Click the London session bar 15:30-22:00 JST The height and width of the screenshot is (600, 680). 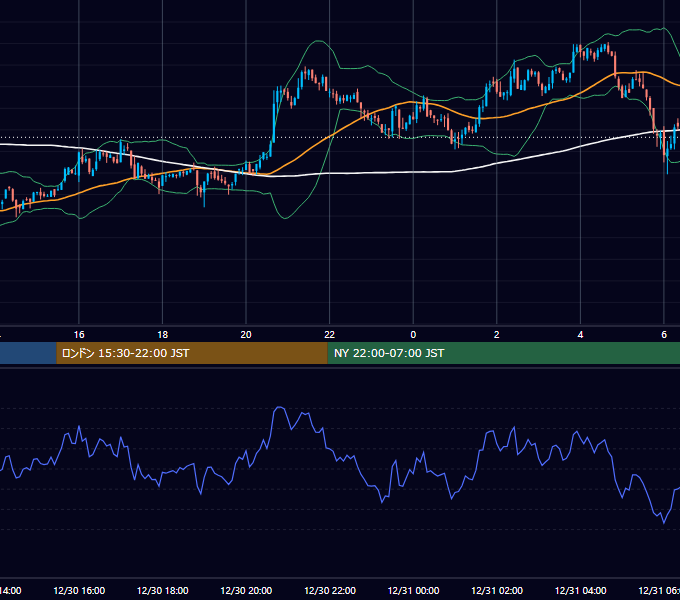[192, 353]
